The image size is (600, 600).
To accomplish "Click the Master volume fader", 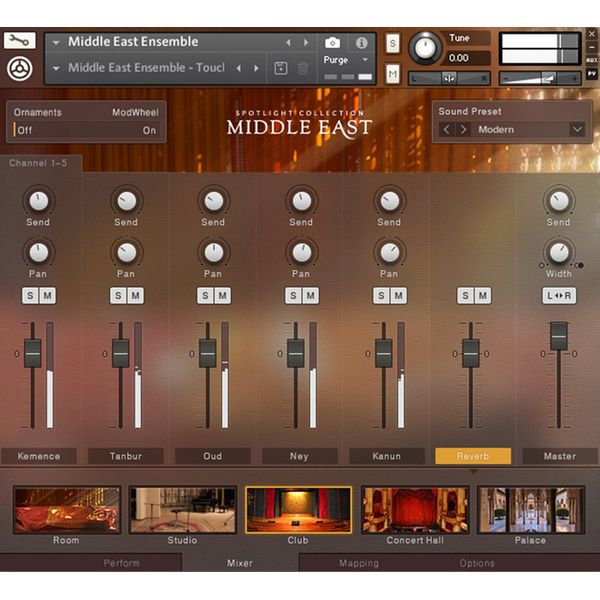I will (x=559, y=336).
